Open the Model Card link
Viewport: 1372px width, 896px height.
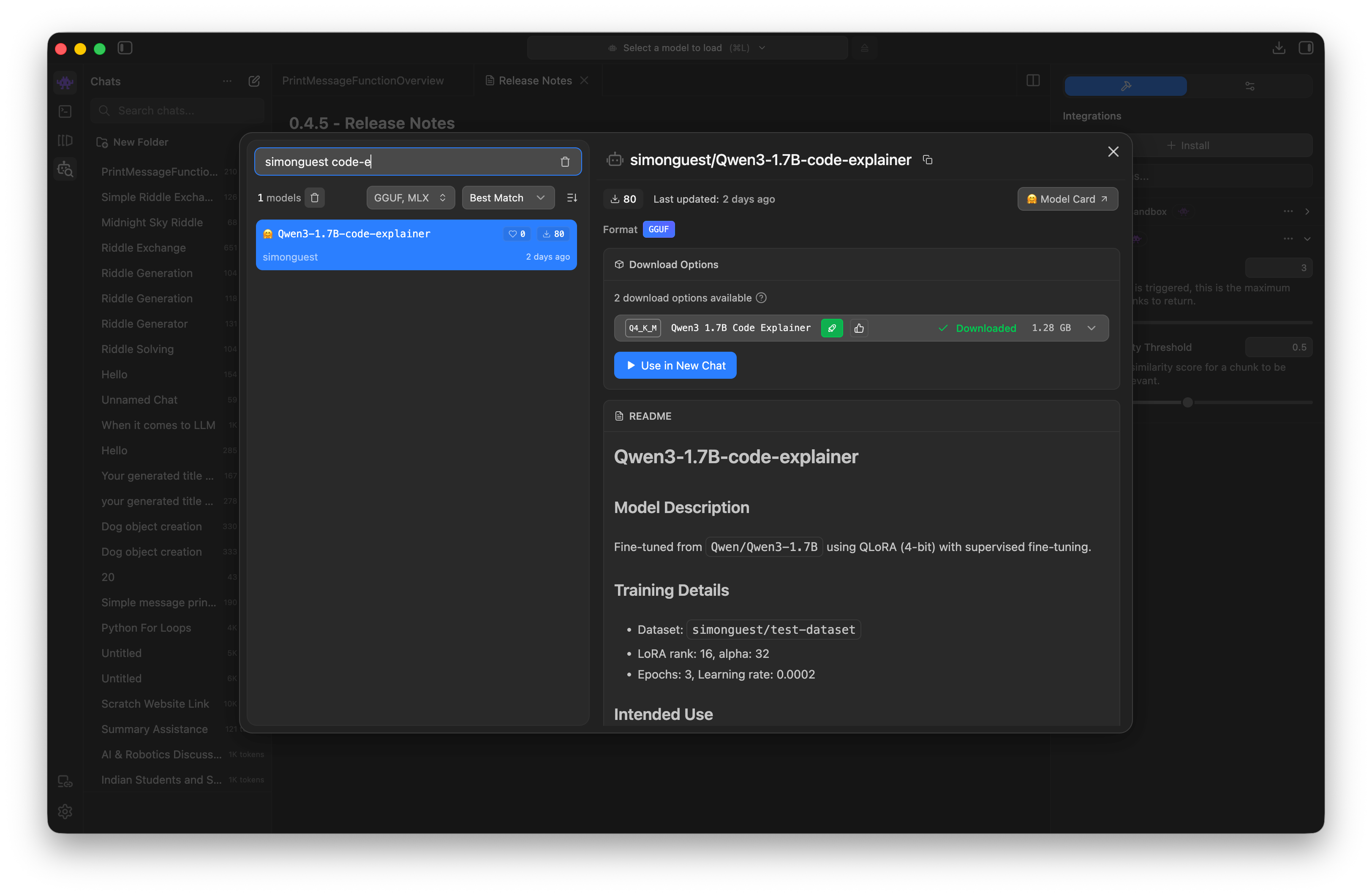click(1067, 199)
